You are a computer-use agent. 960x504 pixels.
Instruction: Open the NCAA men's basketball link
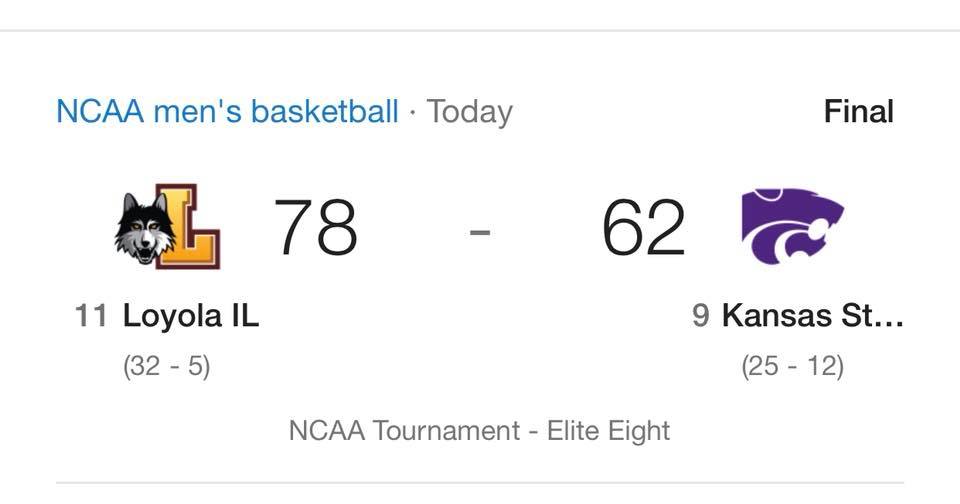coord(227,111)
